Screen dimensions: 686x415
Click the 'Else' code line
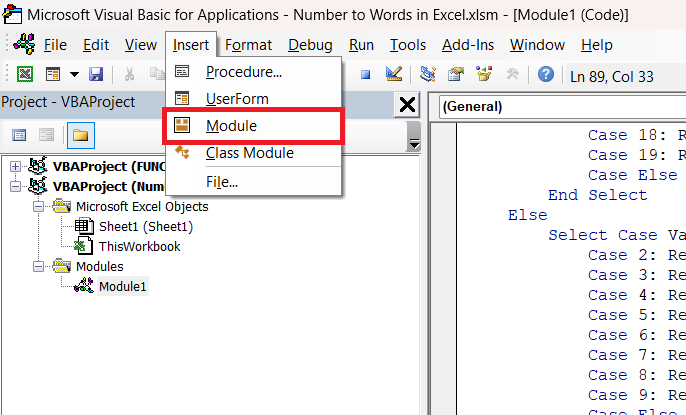point(528,215)
